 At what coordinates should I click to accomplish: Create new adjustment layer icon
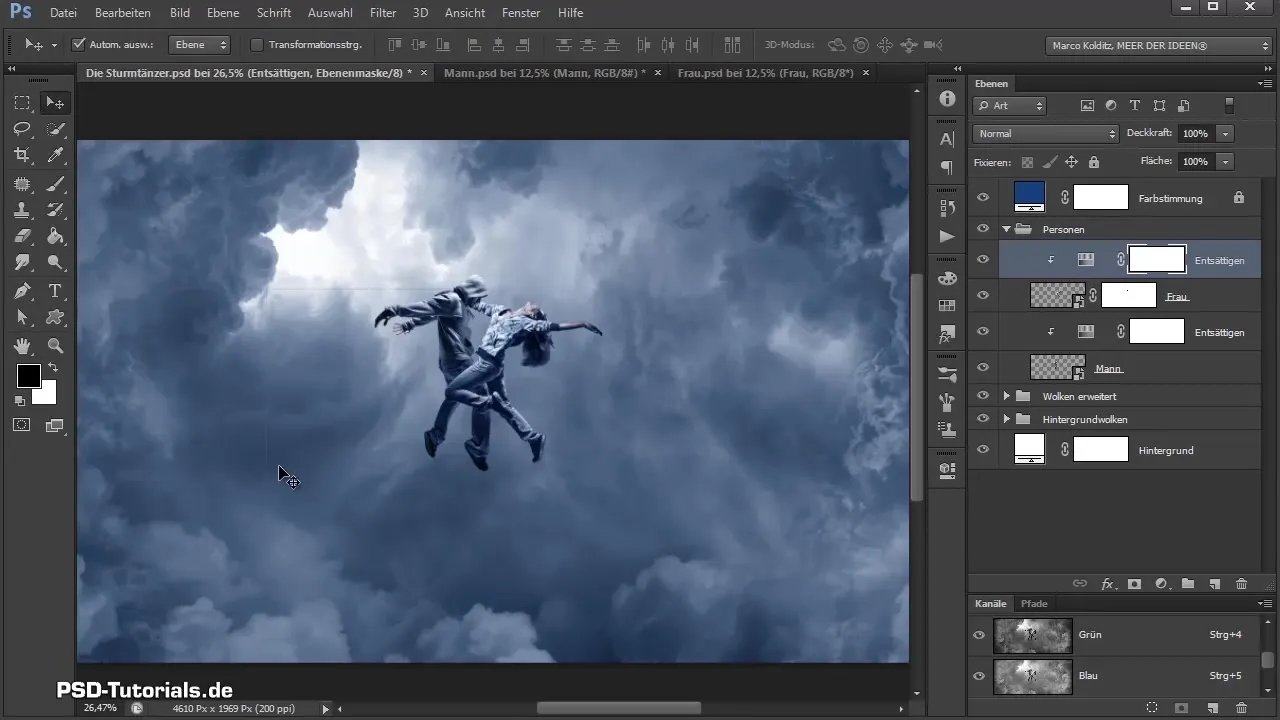(x=1161, y=583)
